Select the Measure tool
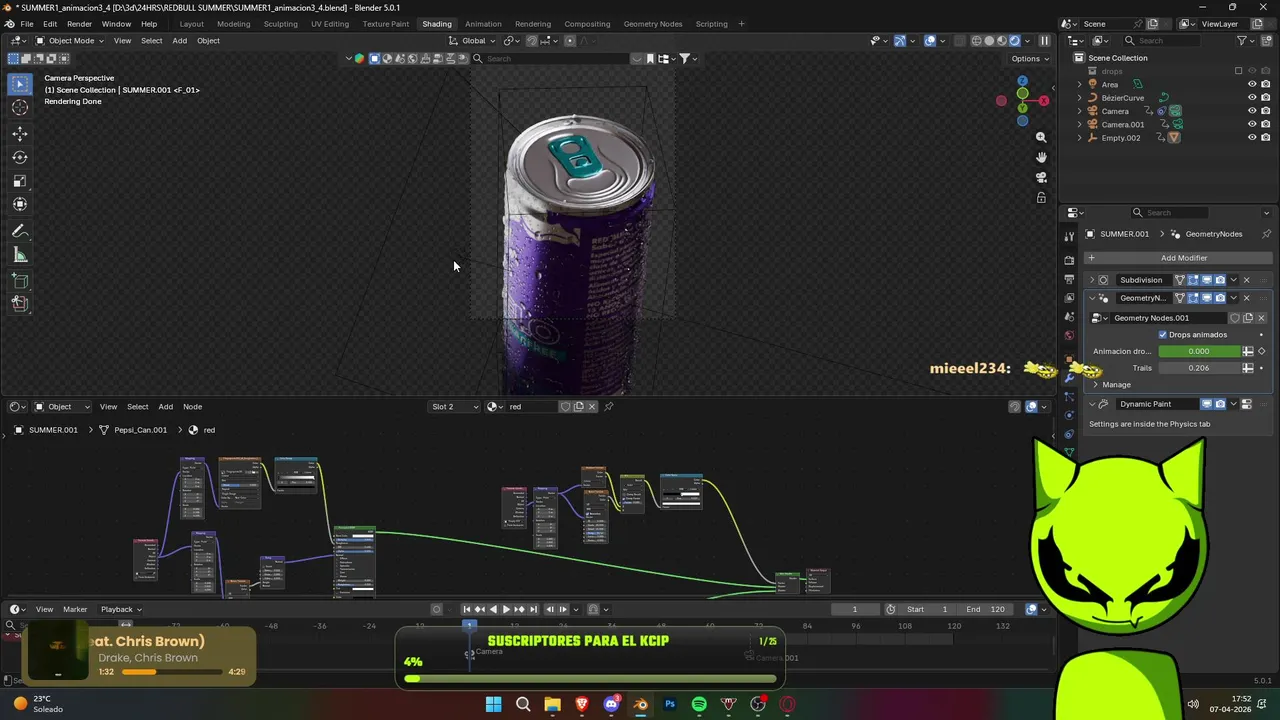 point(20,256)
